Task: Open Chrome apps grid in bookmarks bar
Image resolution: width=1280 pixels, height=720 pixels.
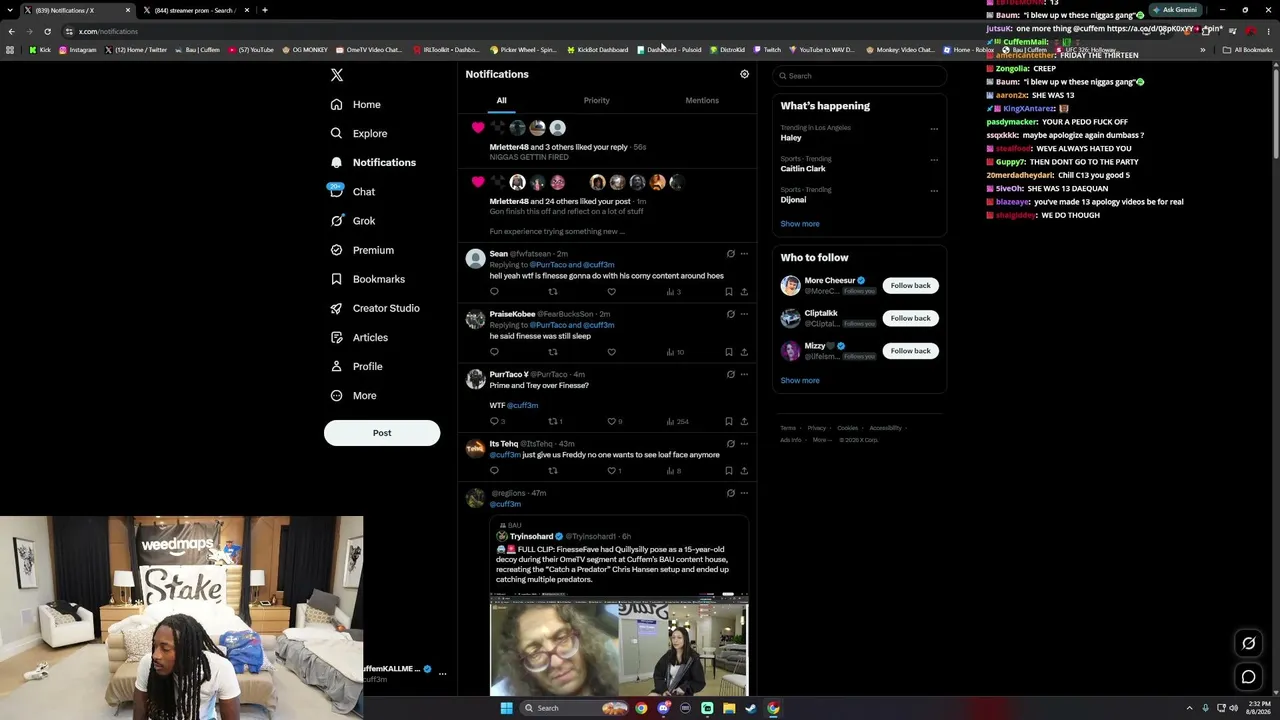Action: point(10,49)
